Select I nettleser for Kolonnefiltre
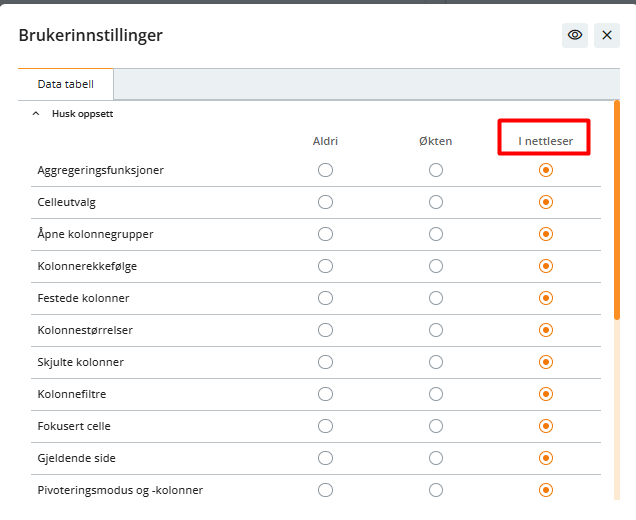The width and height of the screenshot is (636, 520). tap(546, 394)
